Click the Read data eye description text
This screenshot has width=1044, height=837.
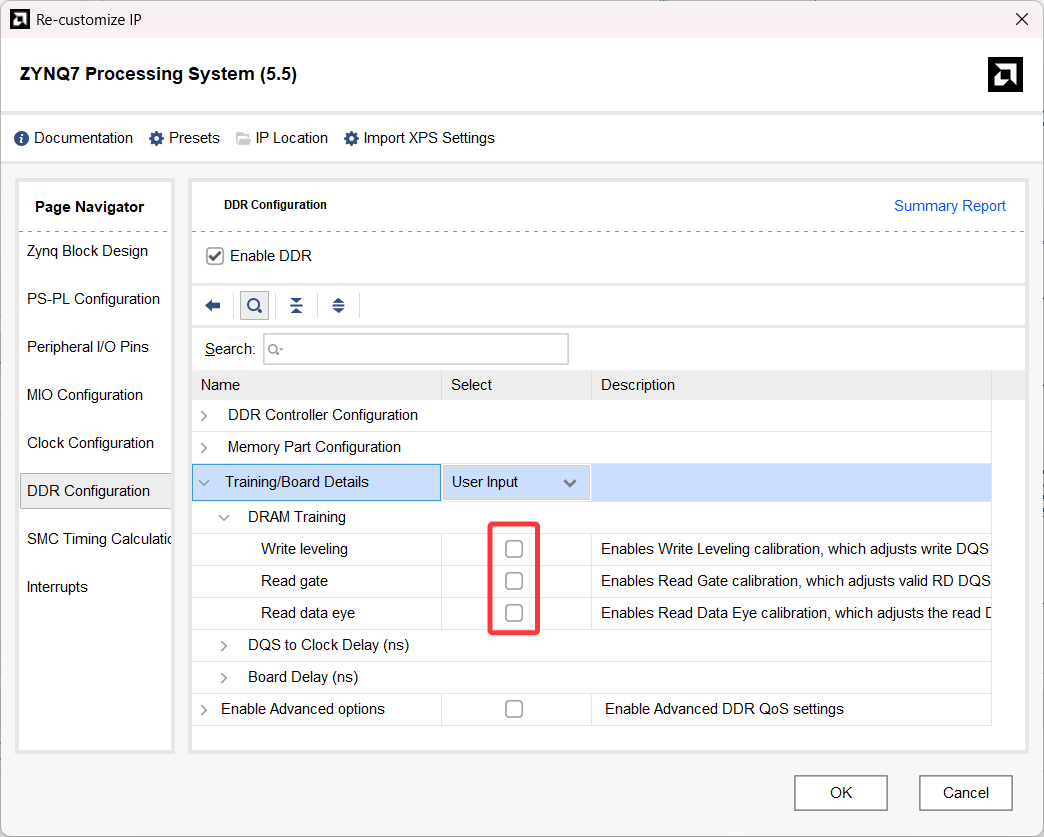point(796,613)
